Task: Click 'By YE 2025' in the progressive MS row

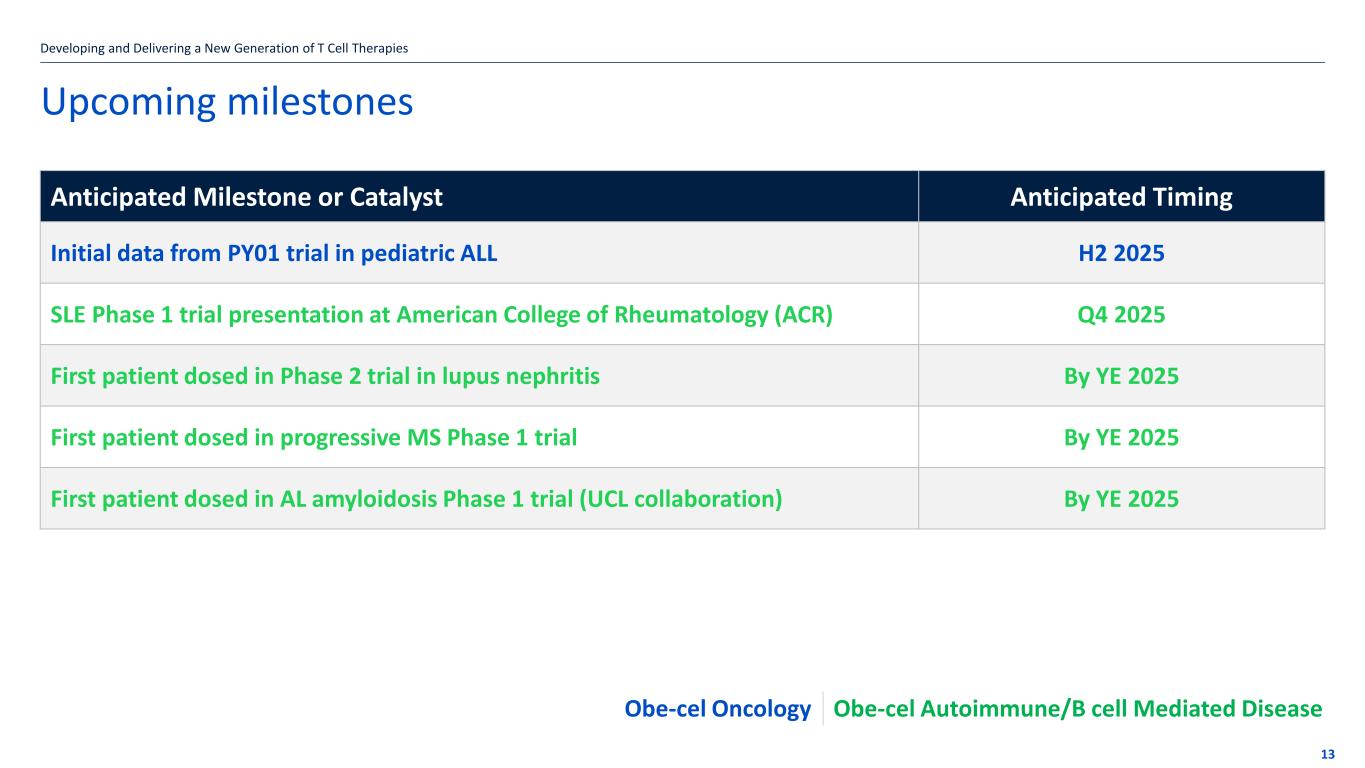Action: [1121, 438]
